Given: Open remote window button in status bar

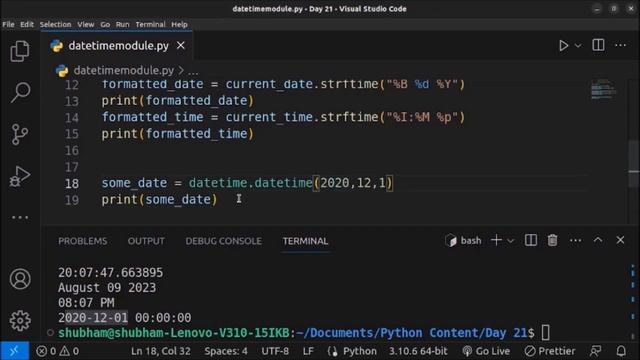Looking at the screenshot, I should [x=14, y=351].
